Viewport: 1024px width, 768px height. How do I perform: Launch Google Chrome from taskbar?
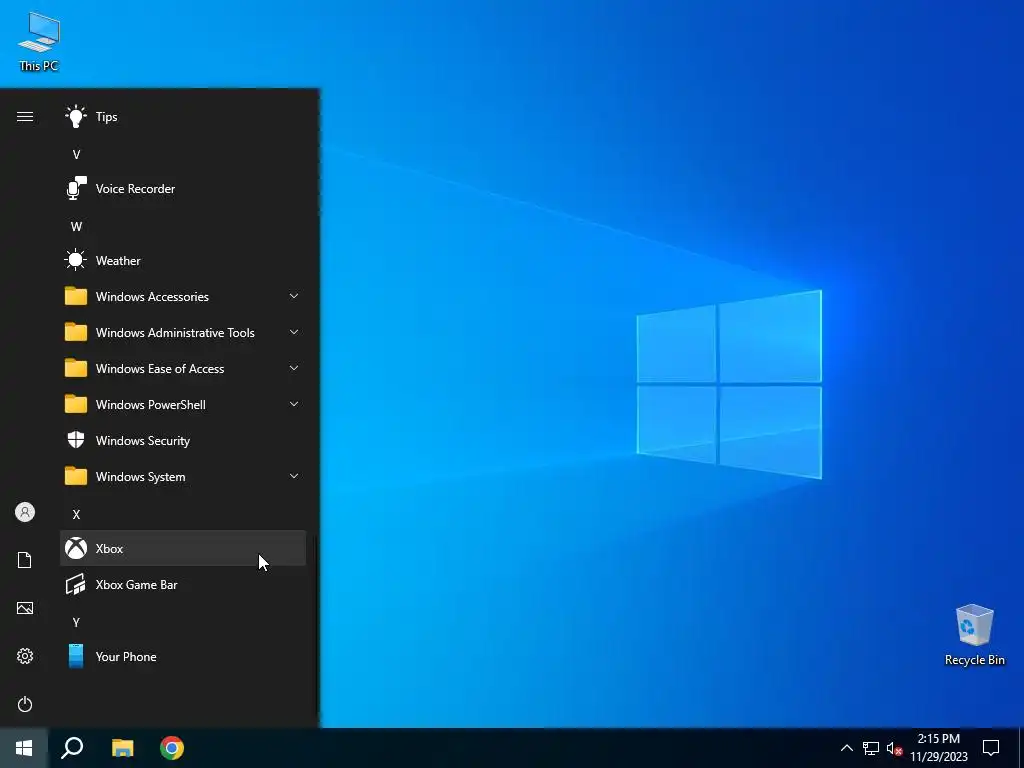172,748
